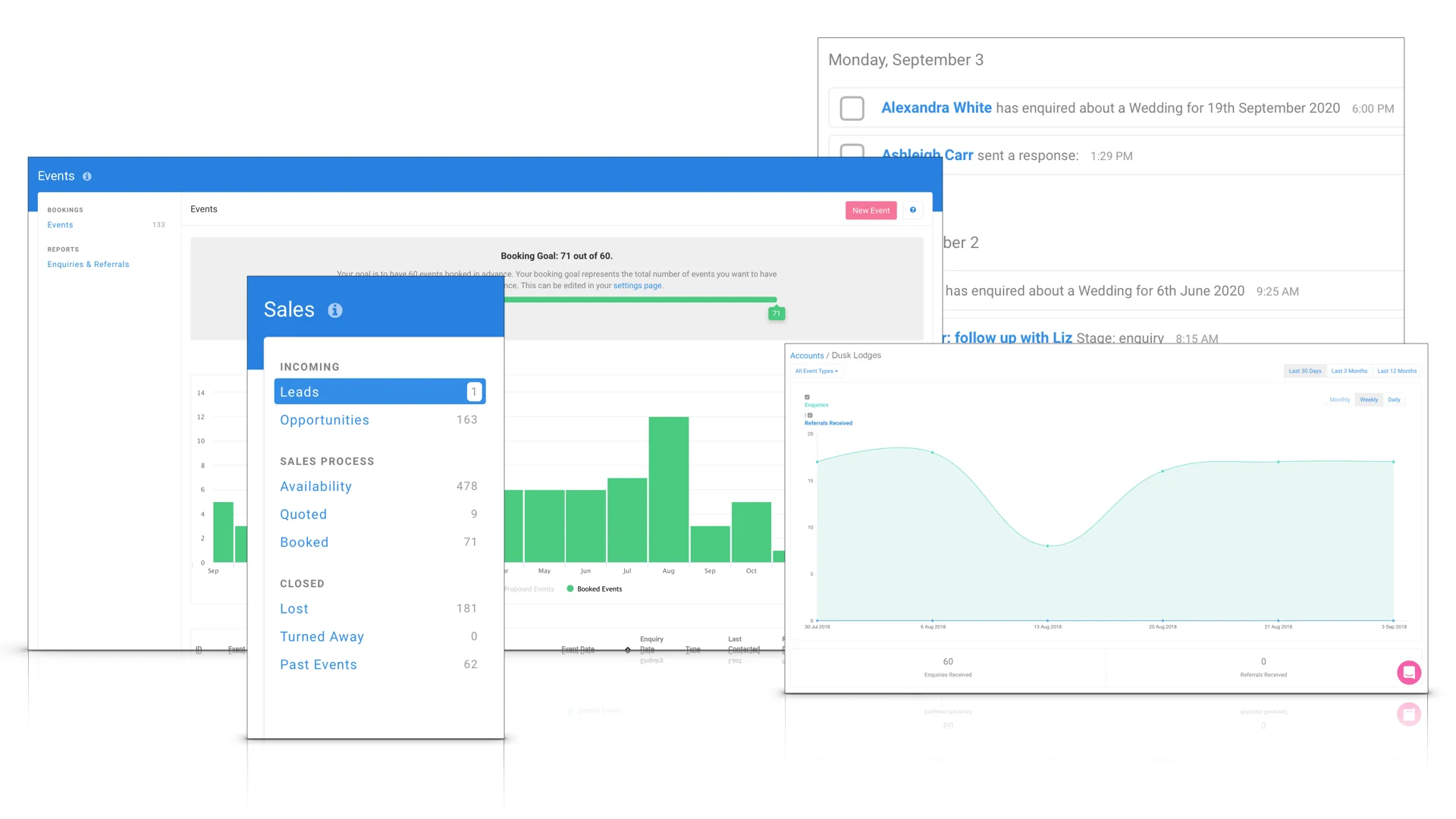Open Enquiries & Referrals report link
The image size is (1456, 819).
point(88,265)
